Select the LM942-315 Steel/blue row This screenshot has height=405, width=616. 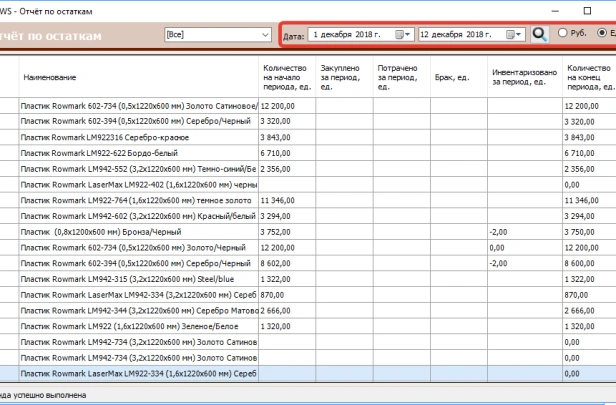[138, 279]
